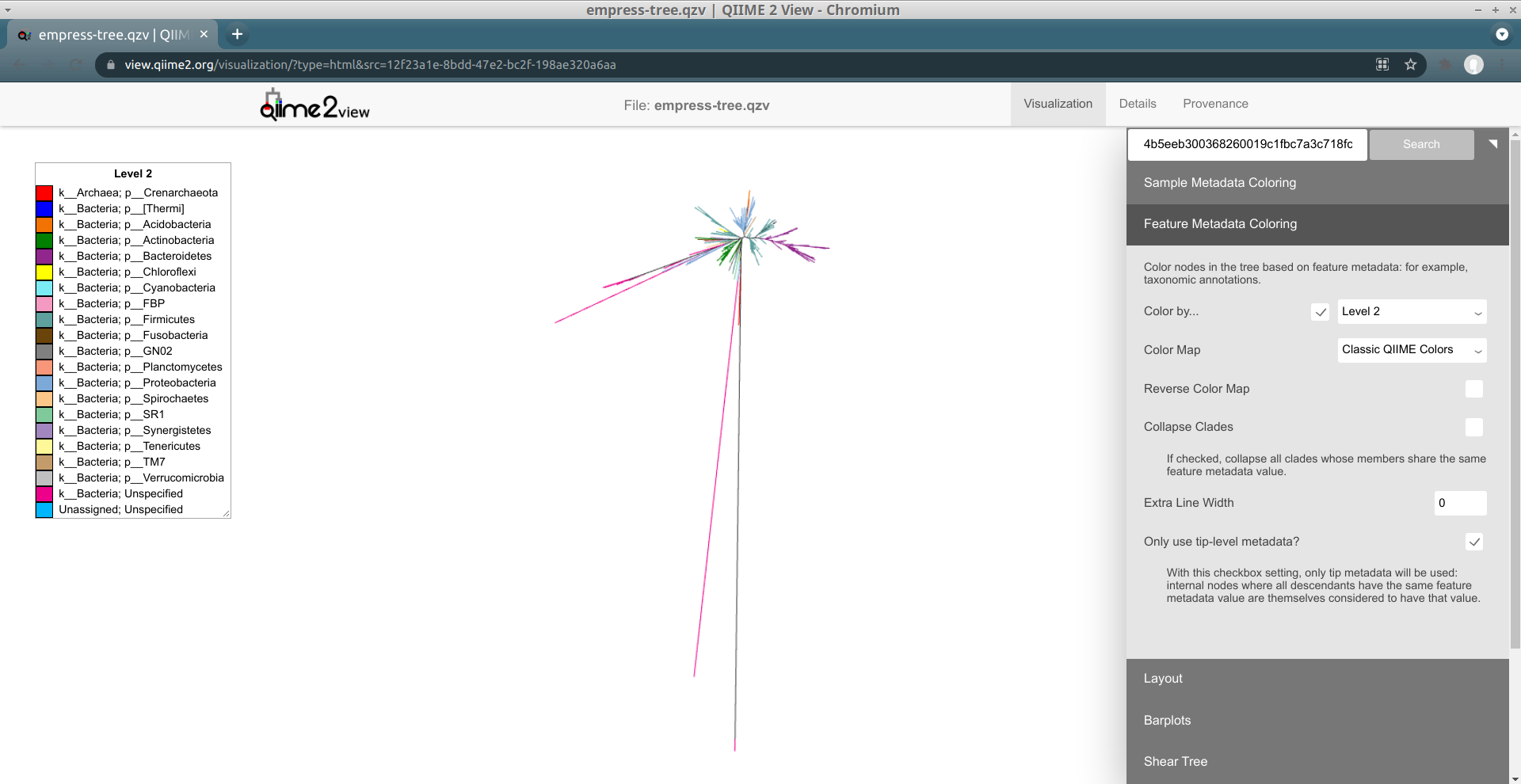
Task: Enable Reverse Color Map
Action: [x=1473, y=389]
